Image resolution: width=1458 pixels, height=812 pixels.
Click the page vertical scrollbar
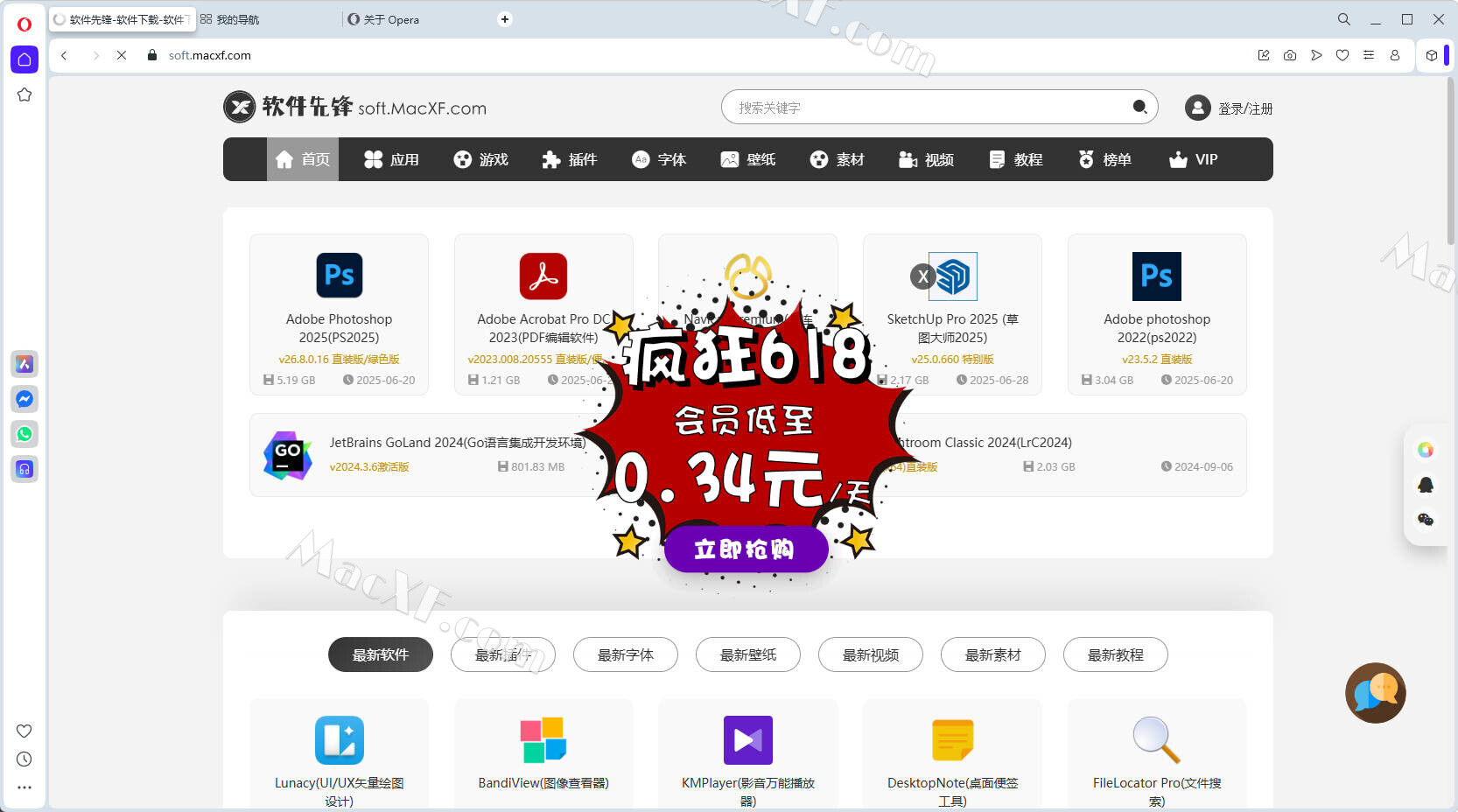click(x=1450, y=161)
